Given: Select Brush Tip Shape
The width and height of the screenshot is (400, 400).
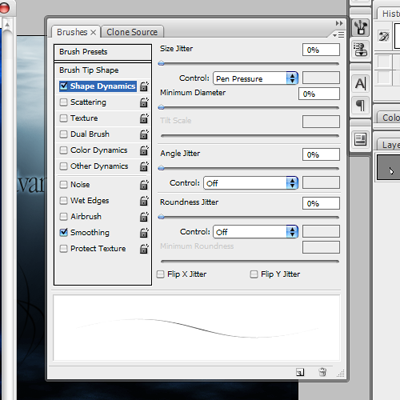Looking at the screenshot, I should (x=103, y=70).
